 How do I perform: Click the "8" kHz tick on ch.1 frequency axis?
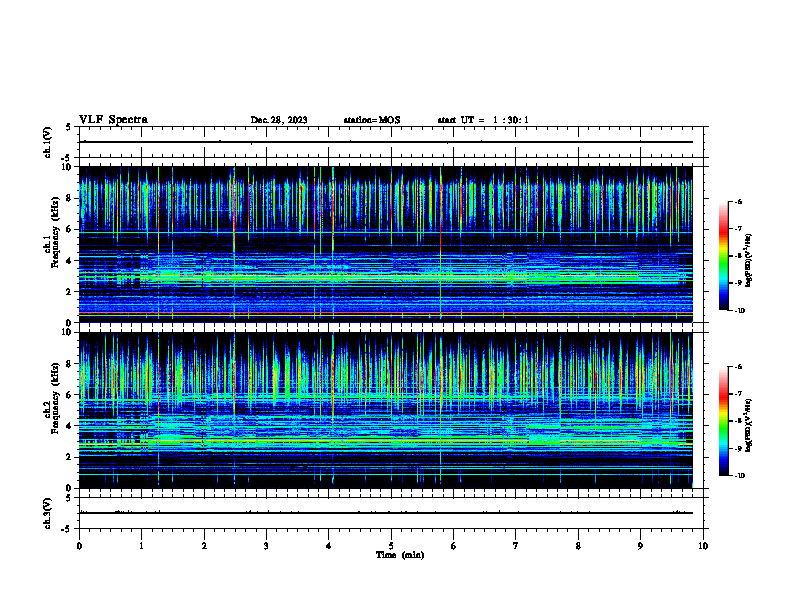point(70,198)
